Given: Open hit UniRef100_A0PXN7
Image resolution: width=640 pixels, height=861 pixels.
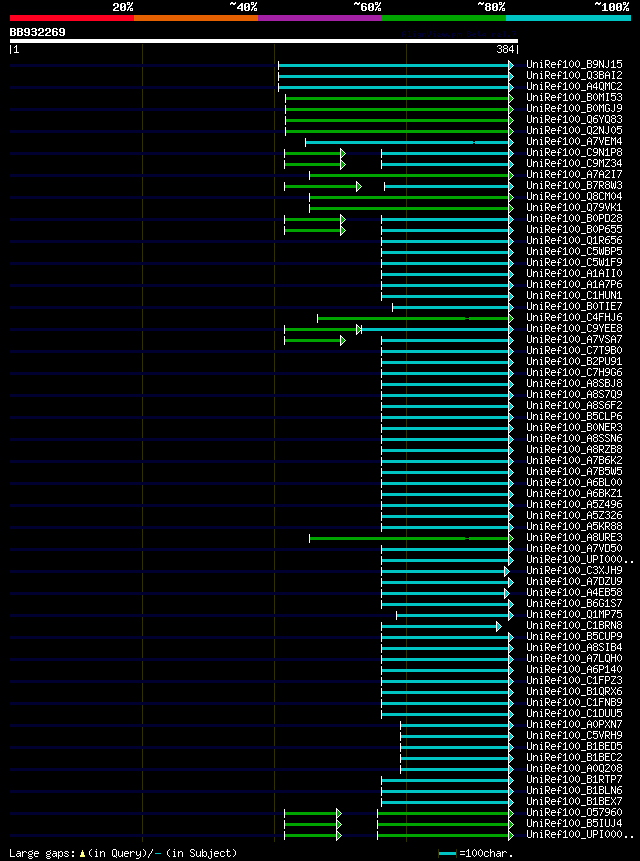Looking at the screenshot, I should pyautogui.click(x=574, y=724).
